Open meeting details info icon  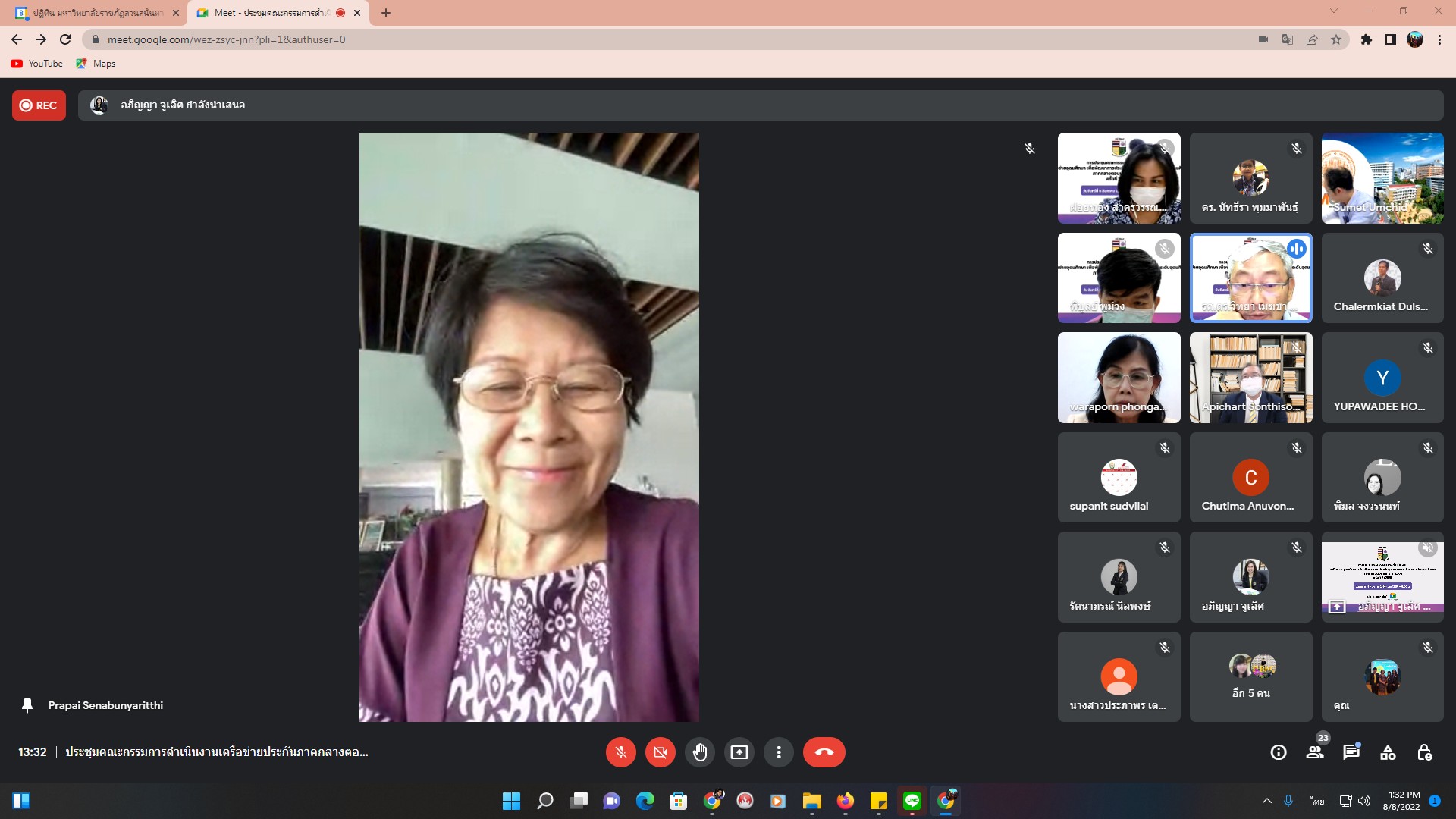[1279, 752]
